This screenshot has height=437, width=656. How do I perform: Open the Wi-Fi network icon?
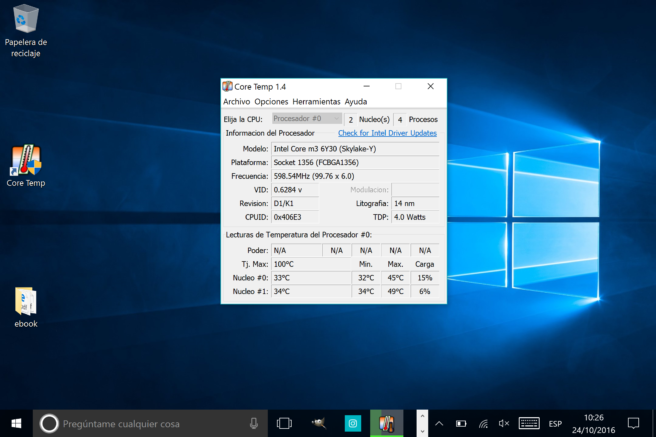(x=483, y=424)
